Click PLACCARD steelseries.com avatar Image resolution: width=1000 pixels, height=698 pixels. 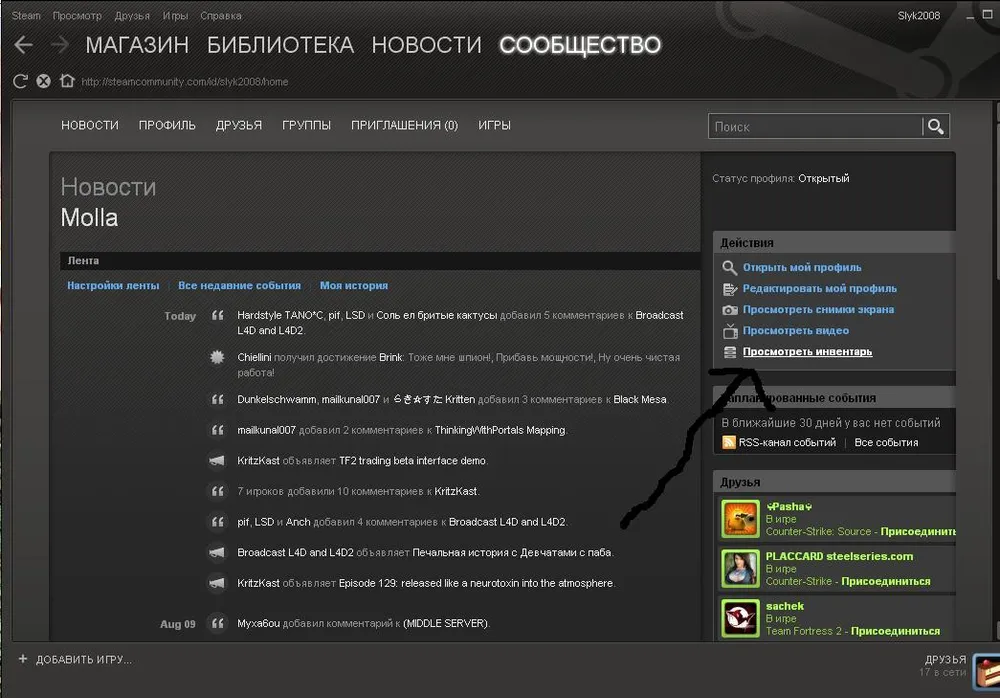tap(740, 567)
